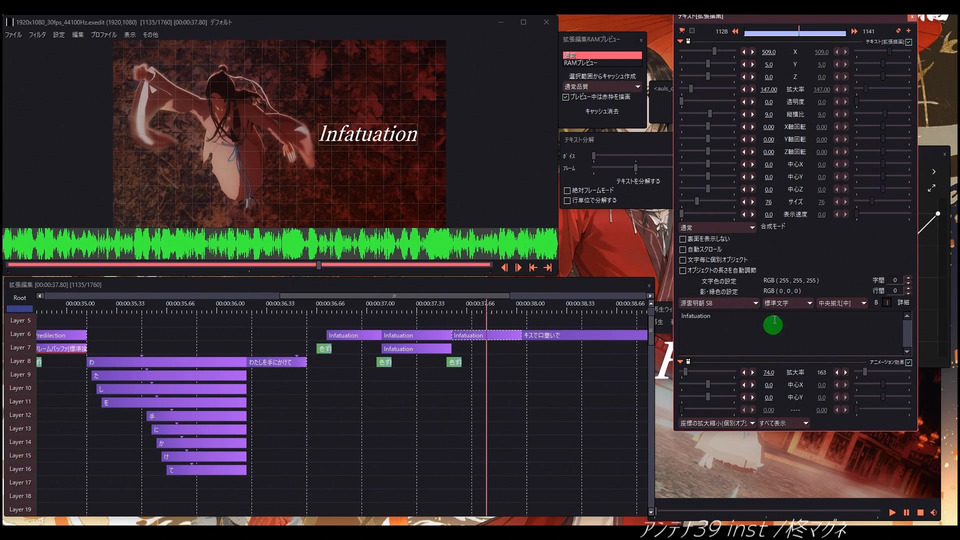
Task: Open 表示 menu
Action: point(130,35)
